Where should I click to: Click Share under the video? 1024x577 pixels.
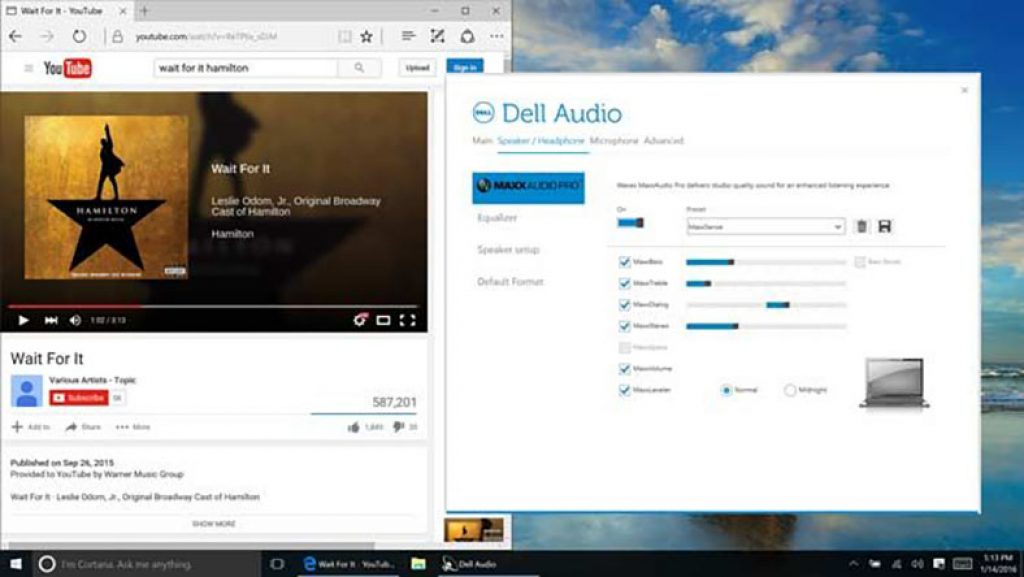click(x=83, y=427)
